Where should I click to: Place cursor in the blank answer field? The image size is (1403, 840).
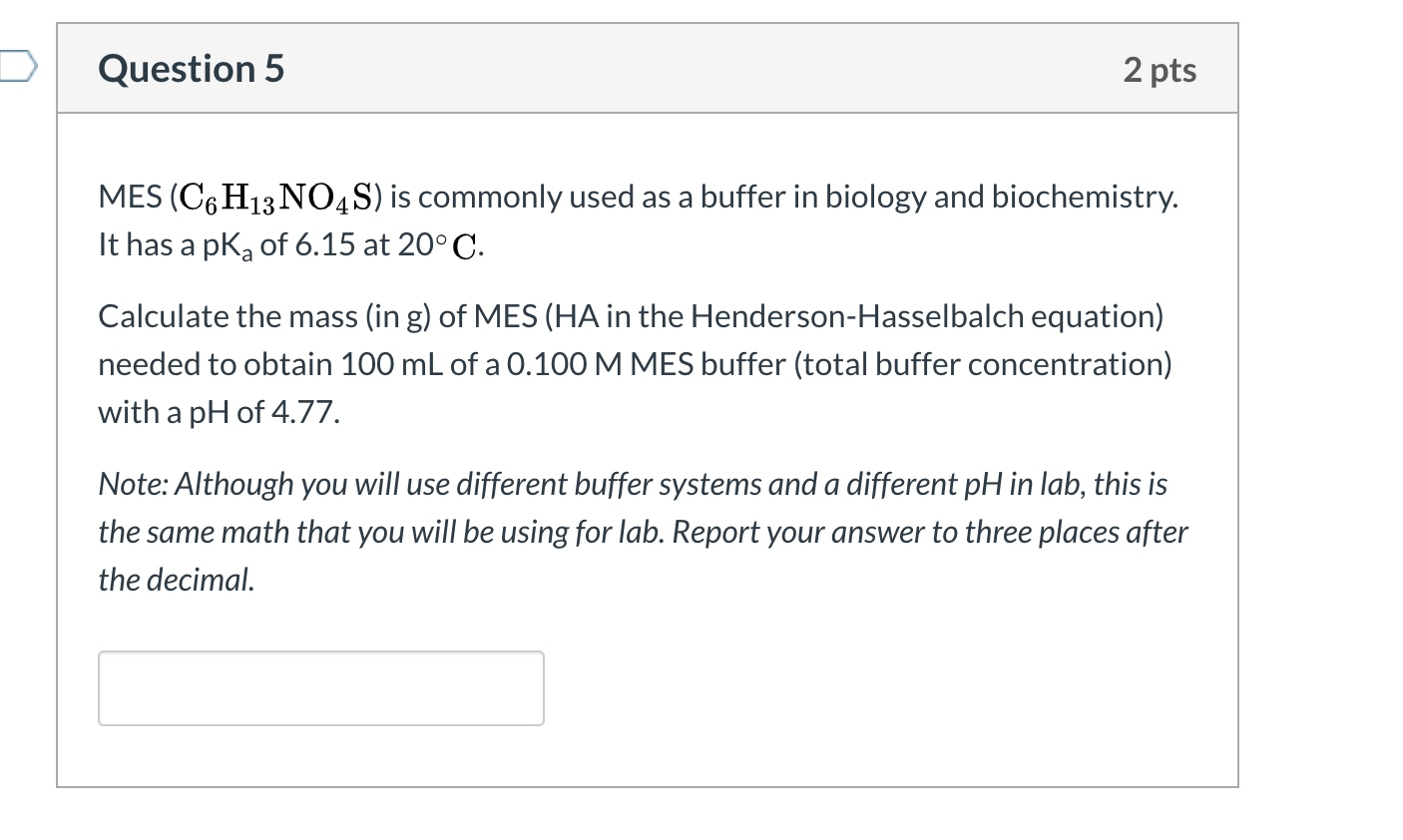pos(320,687)
